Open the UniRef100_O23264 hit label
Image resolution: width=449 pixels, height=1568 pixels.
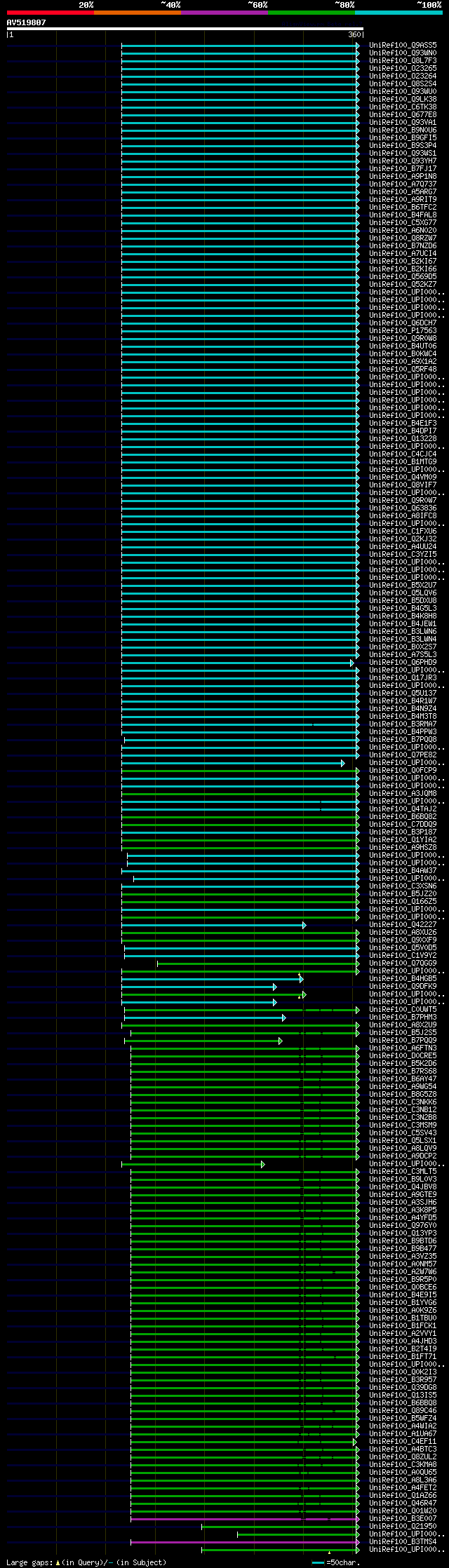tap(403, 76)
